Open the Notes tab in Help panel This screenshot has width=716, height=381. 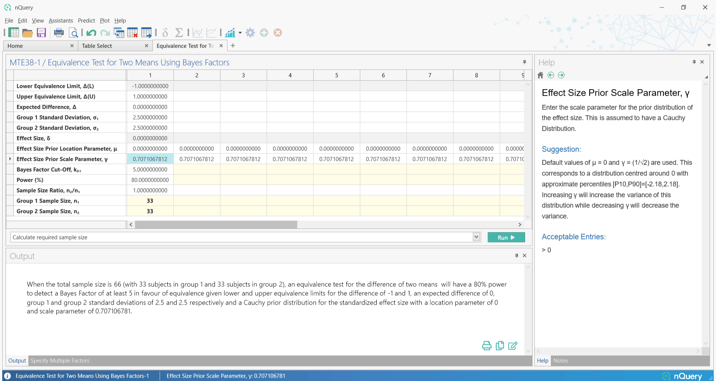click(x=561, y=360)
